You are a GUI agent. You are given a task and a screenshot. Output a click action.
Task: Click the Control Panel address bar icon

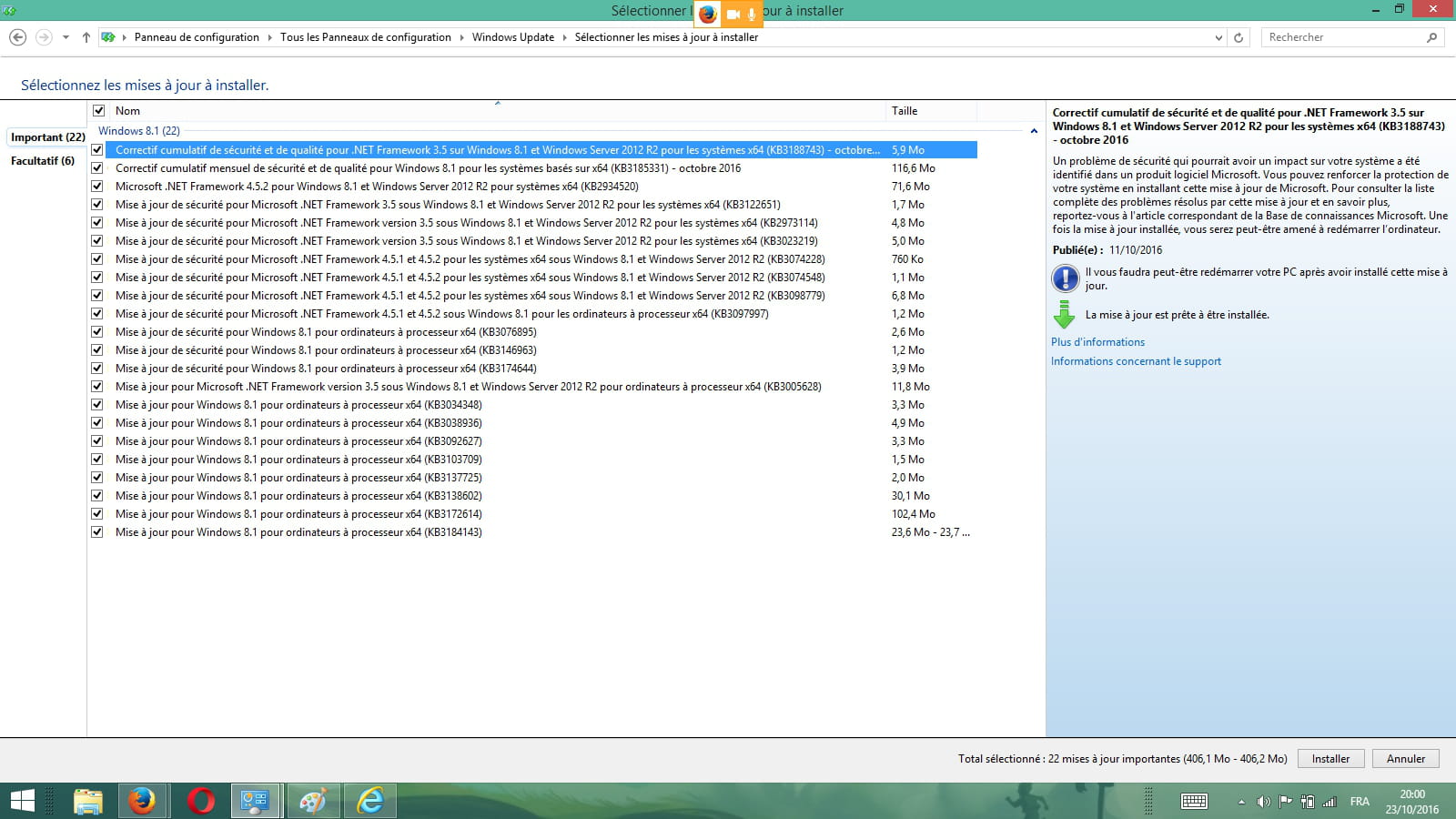click(108, 37)
